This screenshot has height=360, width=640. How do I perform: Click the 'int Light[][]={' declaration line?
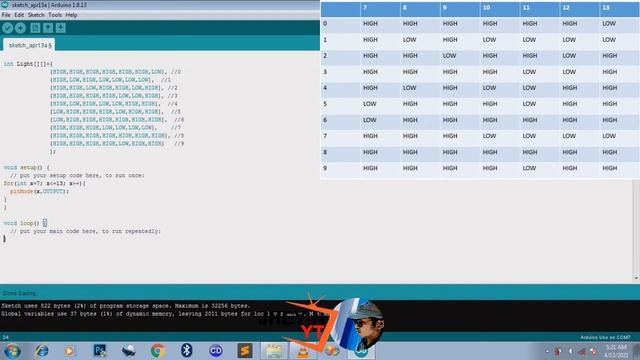coord(28,64)
